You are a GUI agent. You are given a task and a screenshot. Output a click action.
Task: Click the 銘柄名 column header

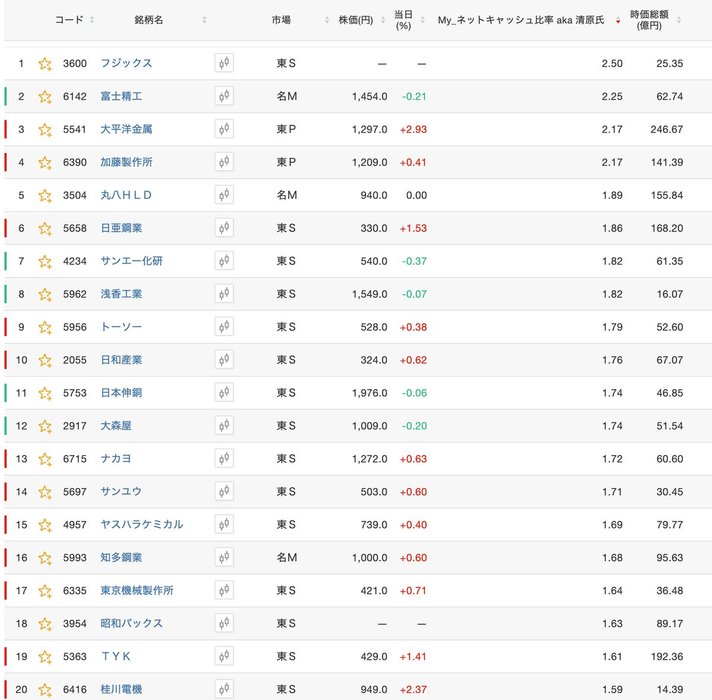click(x=148, y=20)
